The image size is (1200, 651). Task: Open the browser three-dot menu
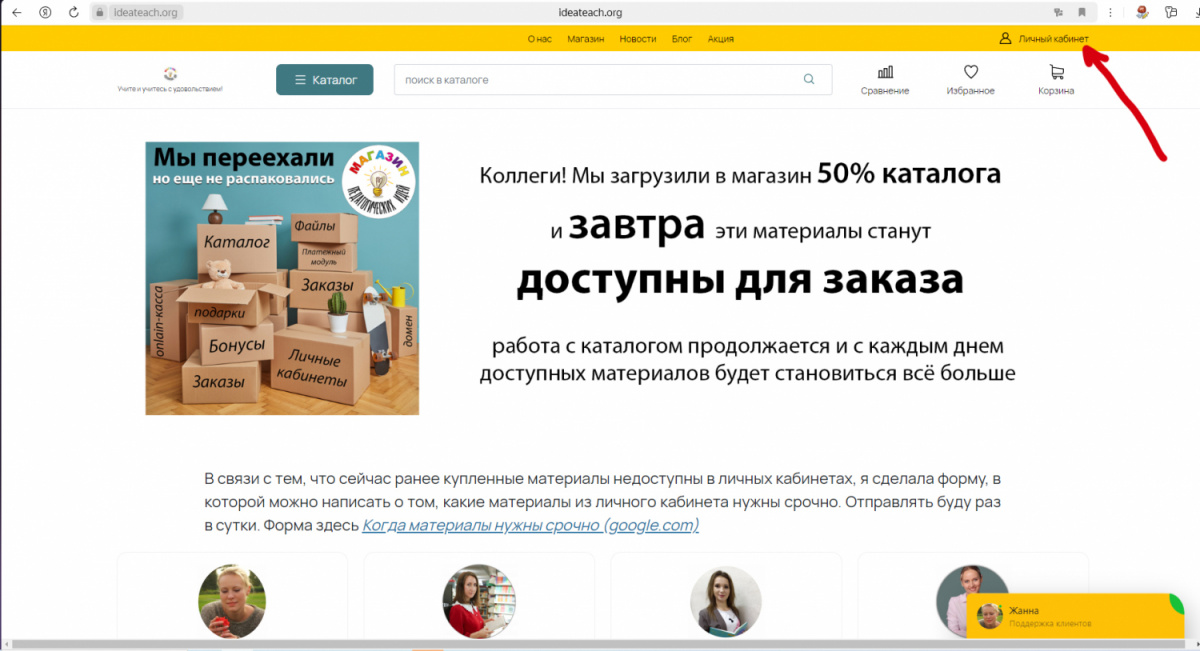pyautogui.click(x=1111, y=12)
